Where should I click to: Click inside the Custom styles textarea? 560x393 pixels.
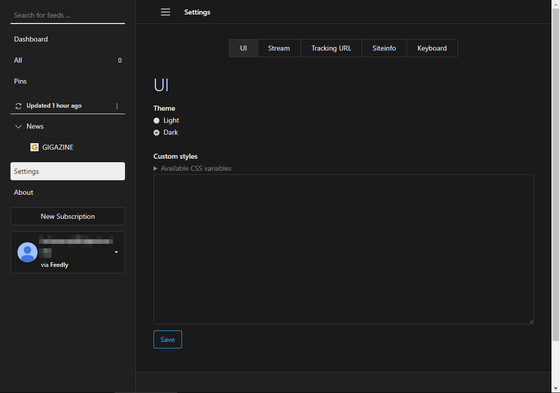(344, 249)
